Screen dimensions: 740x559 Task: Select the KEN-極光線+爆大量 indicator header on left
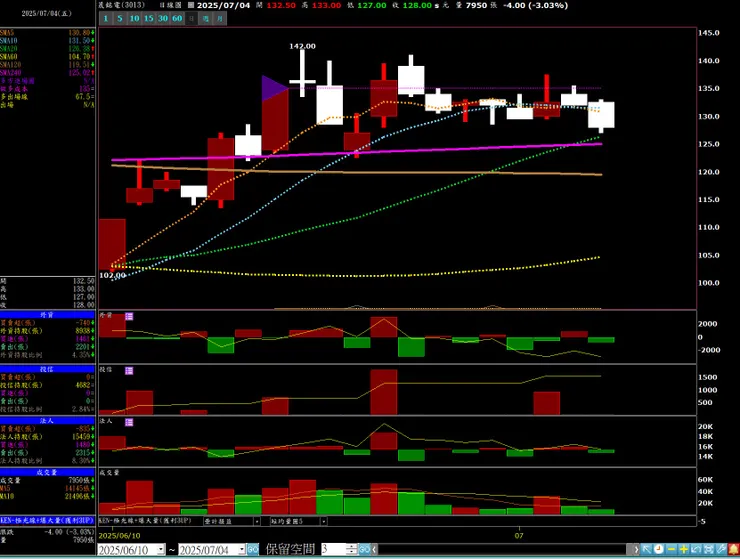tap(47, 520)
